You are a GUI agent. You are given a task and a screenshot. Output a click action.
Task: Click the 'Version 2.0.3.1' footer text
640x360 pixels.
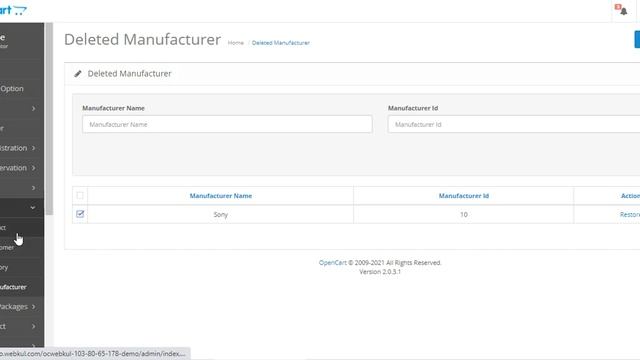[380, 272]
